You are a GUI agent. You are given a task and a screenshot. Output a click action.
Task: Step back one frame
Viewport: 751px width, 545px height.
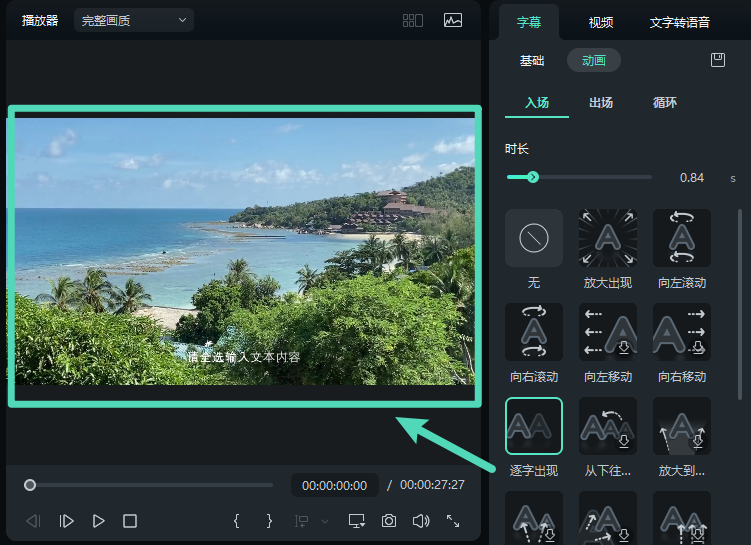tap(34, 521)
